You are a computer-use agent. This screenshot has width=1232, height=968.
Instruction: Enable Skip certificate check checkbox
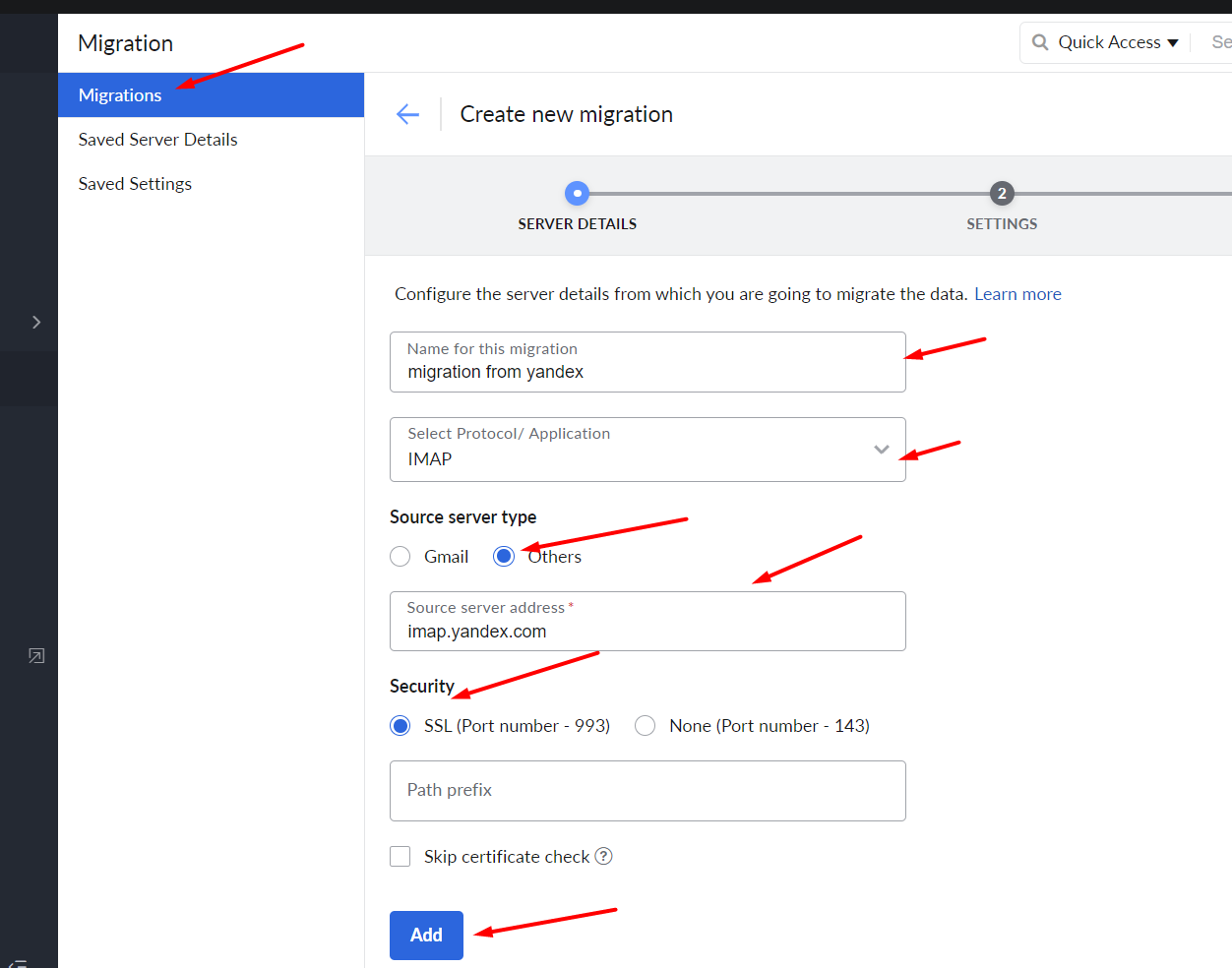(x=400, y=857)
